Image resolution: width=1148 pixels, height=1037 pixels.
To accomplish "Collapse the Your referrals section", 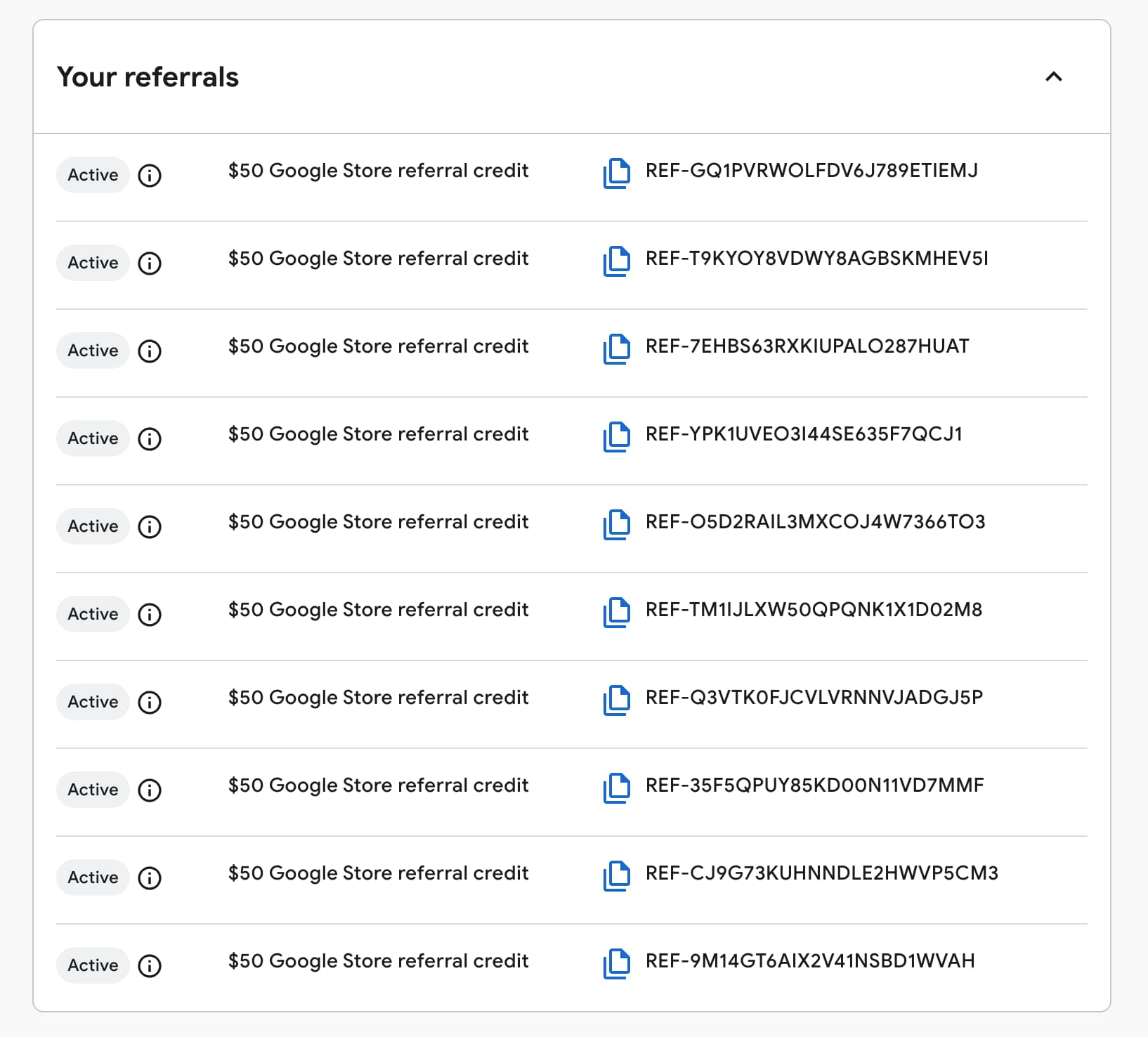I will [1053, 77].
